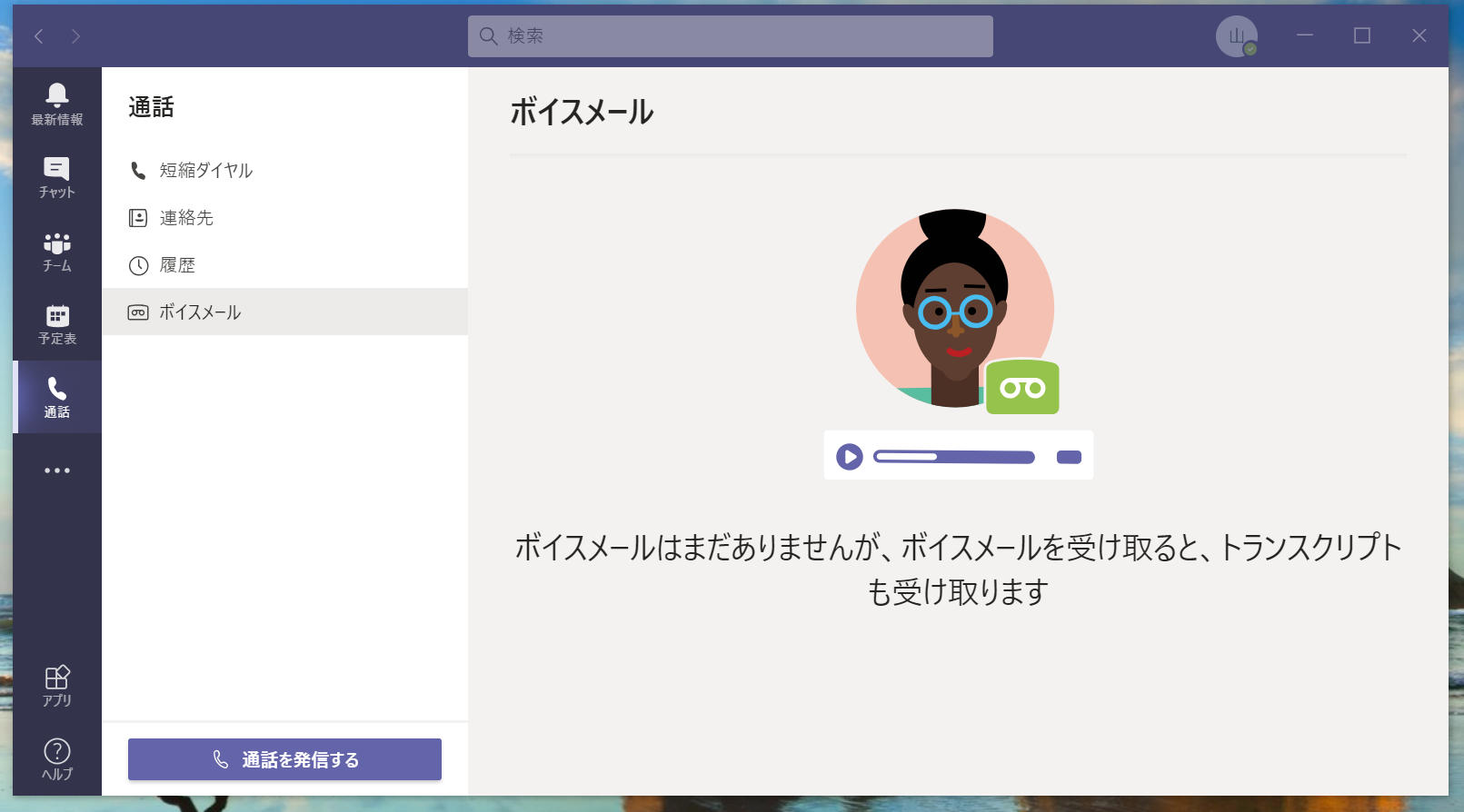Go forward with the forward arrow

pyautogui.click(x=76, y=35)
